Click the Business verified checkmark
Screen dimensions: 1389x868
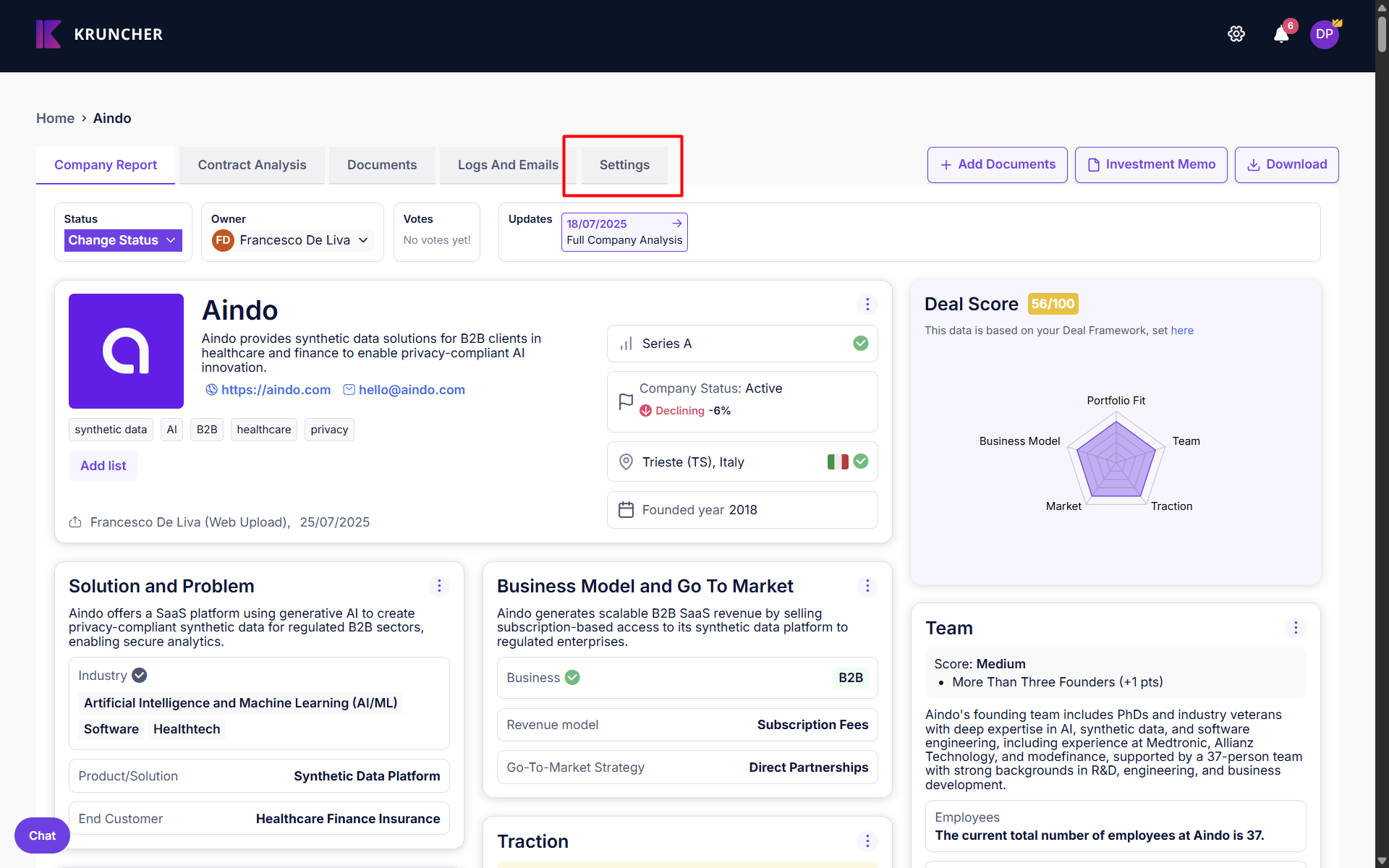tap(572, 678)
